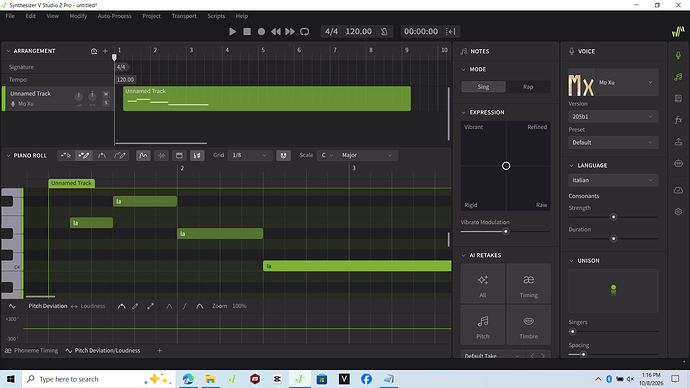Click the add track plus icon in Arrangement
Viewport: 690px width, 388px height.
coord(105,51)
